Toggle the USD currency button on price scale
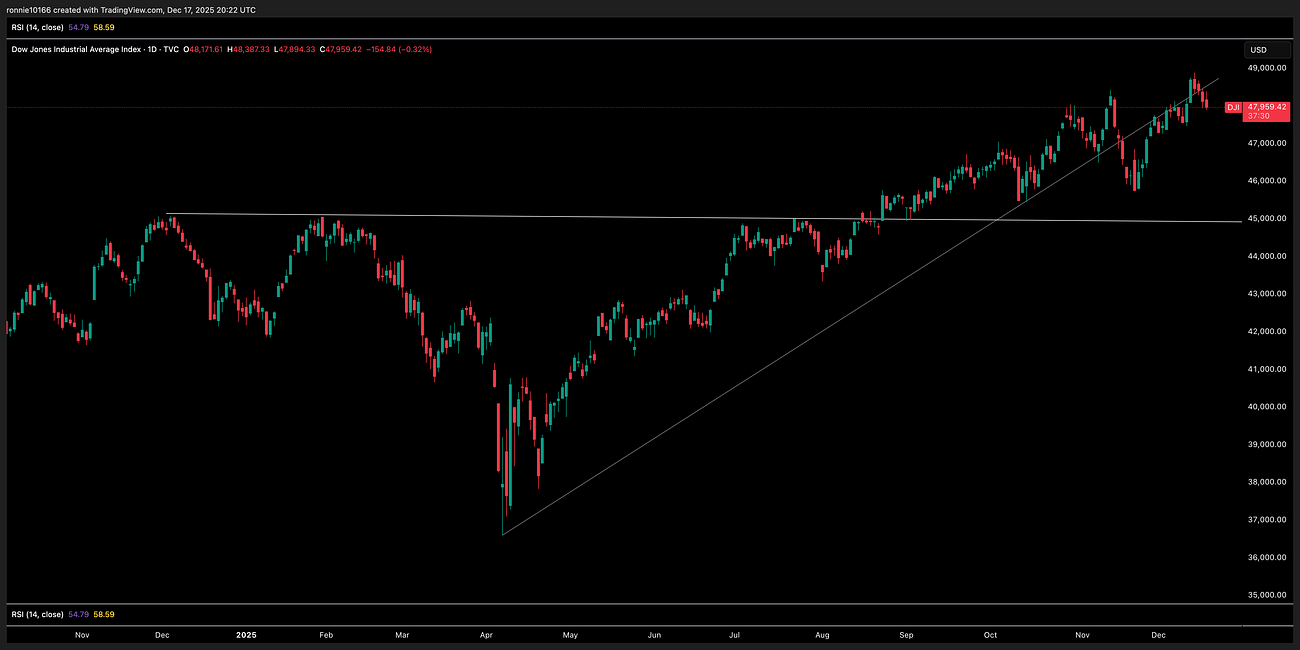The height and width of the screenshot is (650, 1300). click(1266, 49)
